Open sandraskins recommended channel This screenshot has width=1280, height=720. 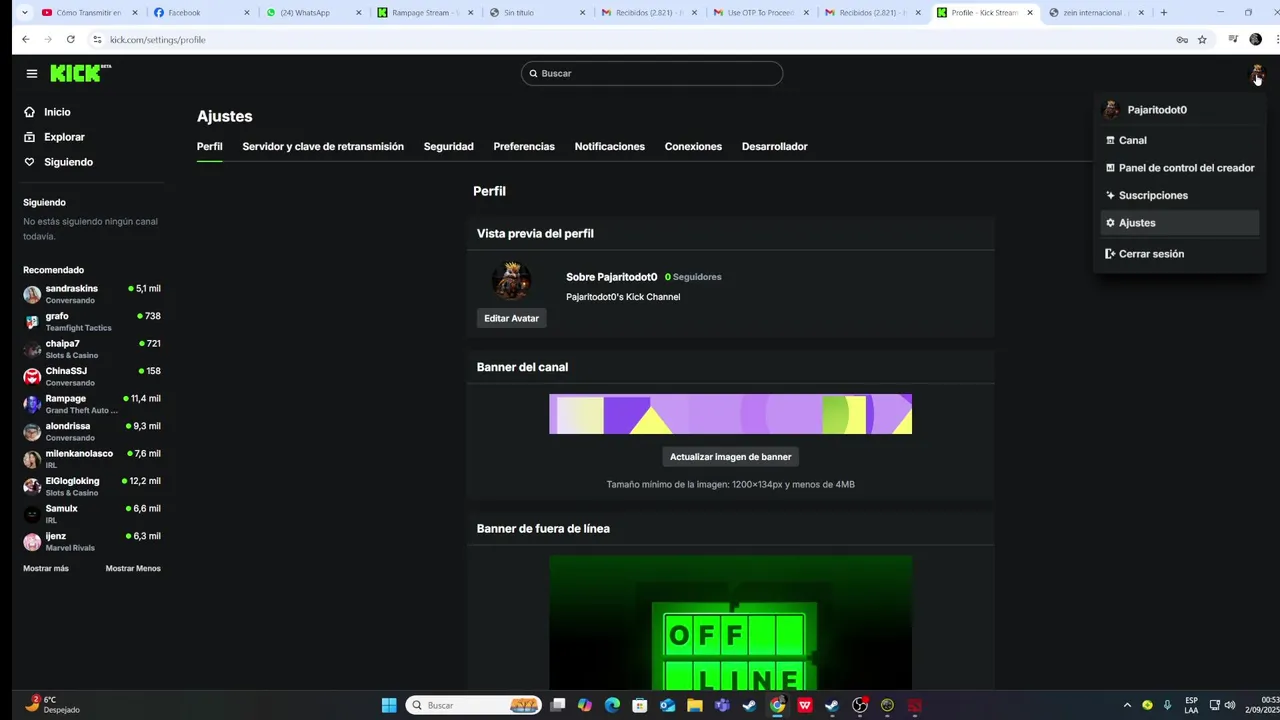click(x=92, y=294)
